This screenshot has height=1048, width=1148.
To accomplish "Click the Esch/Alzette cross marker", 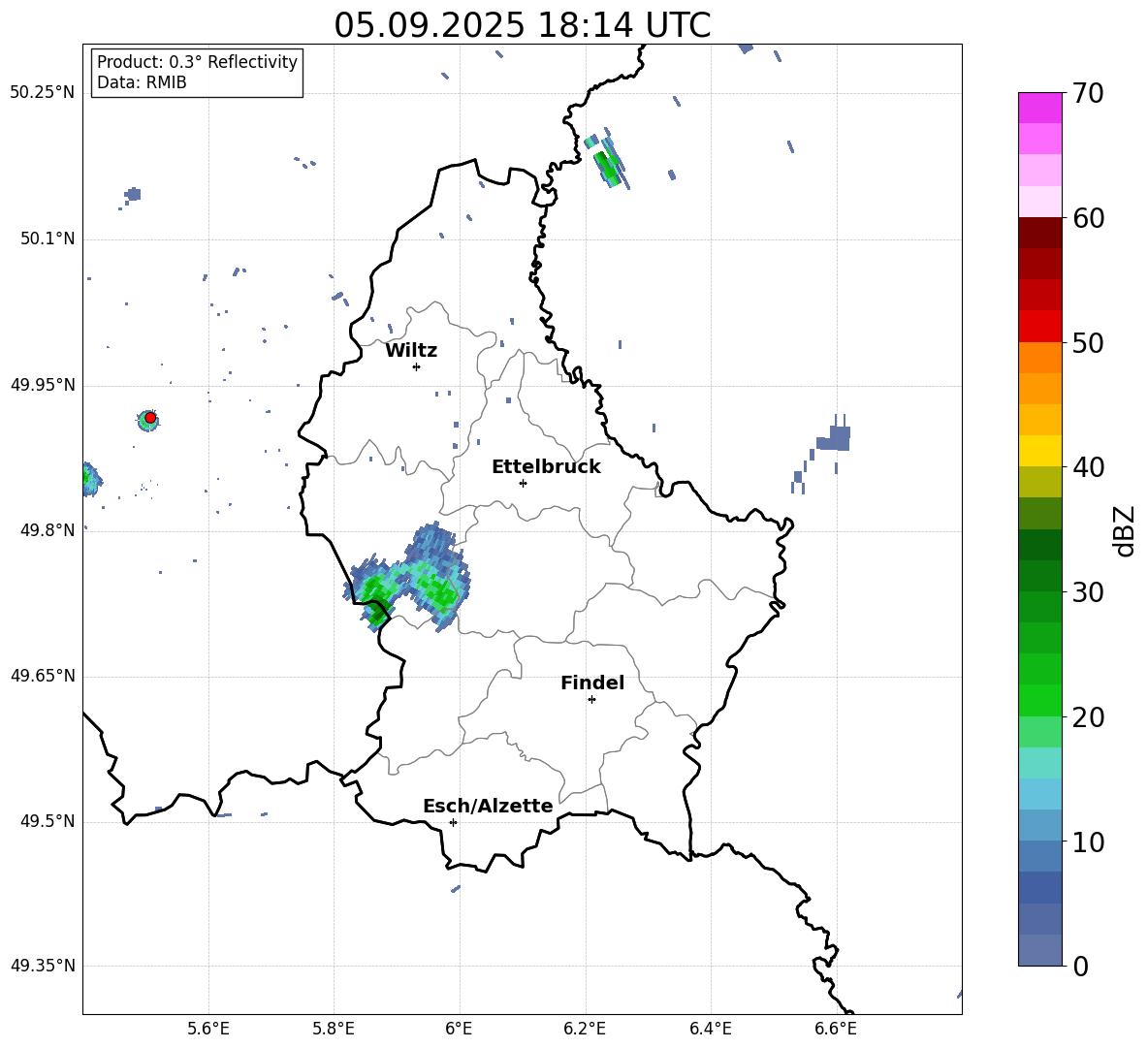I will [453, 822].
